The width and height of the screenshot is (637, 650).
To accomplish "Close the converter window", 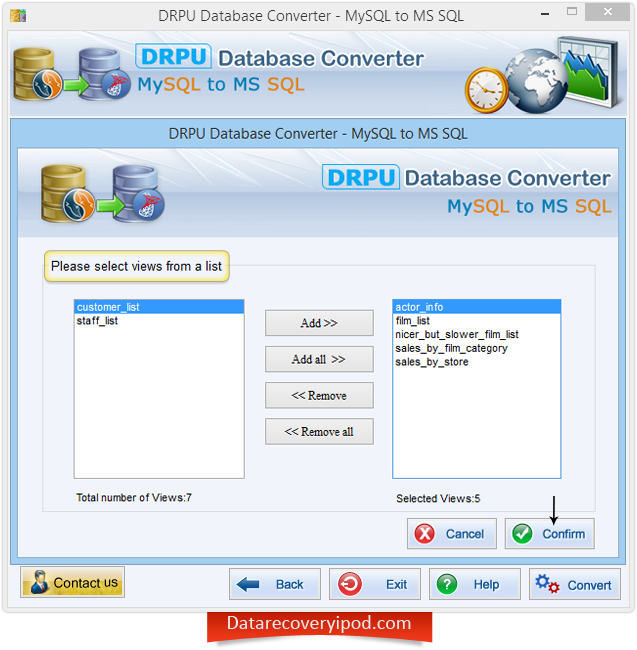I will (x=608, y=12).
